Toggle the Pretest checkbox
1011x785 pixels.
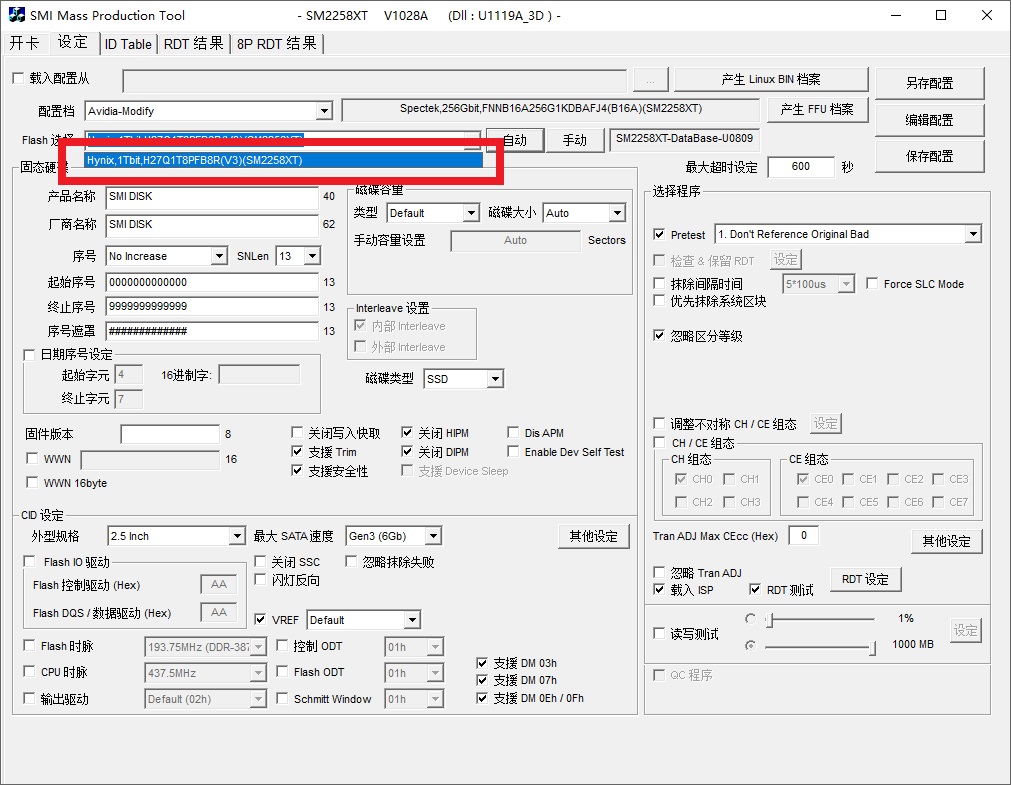click(659, 235)
